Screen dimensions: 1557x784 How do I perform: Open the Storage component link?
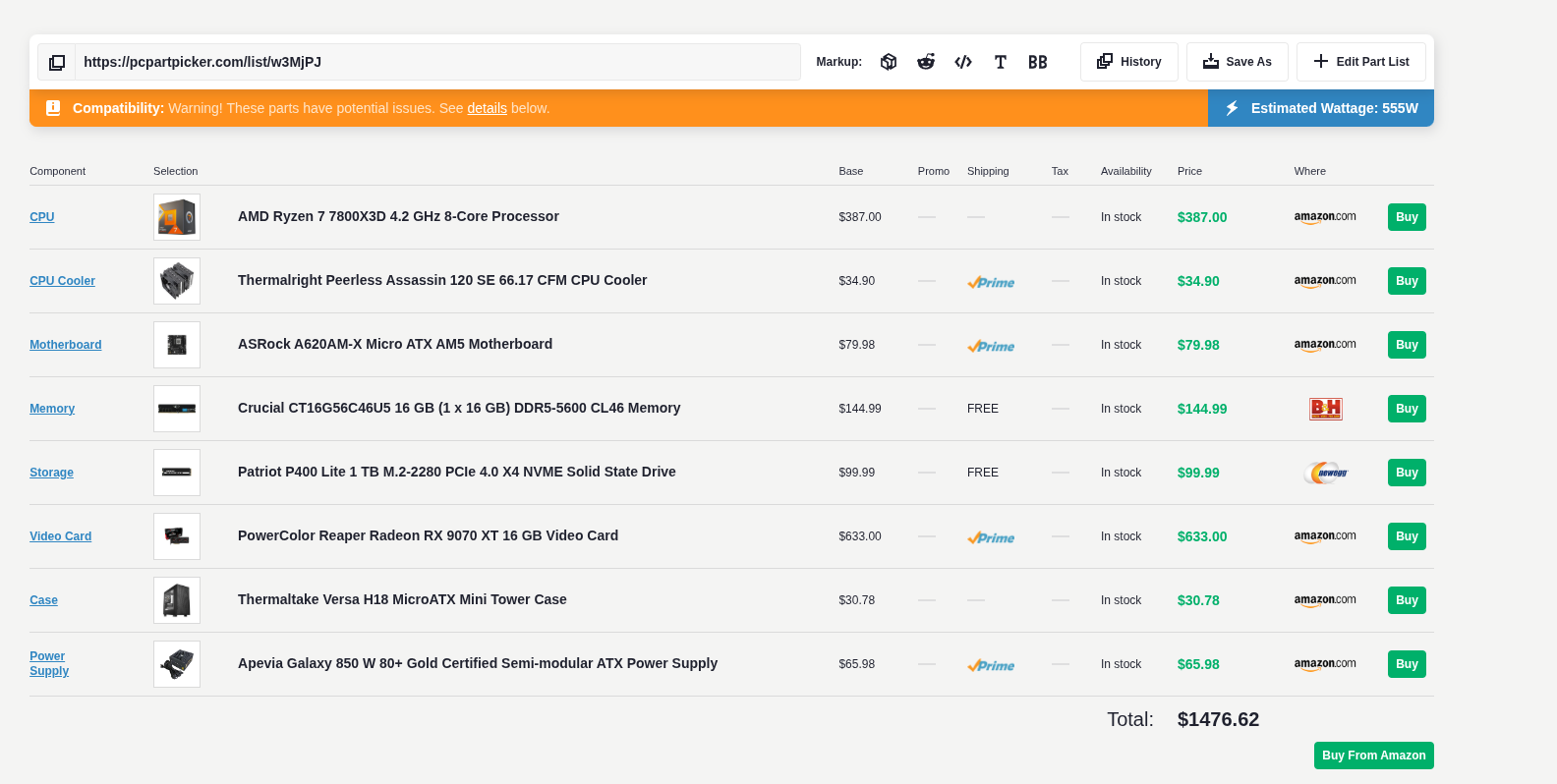coord(51,473)
